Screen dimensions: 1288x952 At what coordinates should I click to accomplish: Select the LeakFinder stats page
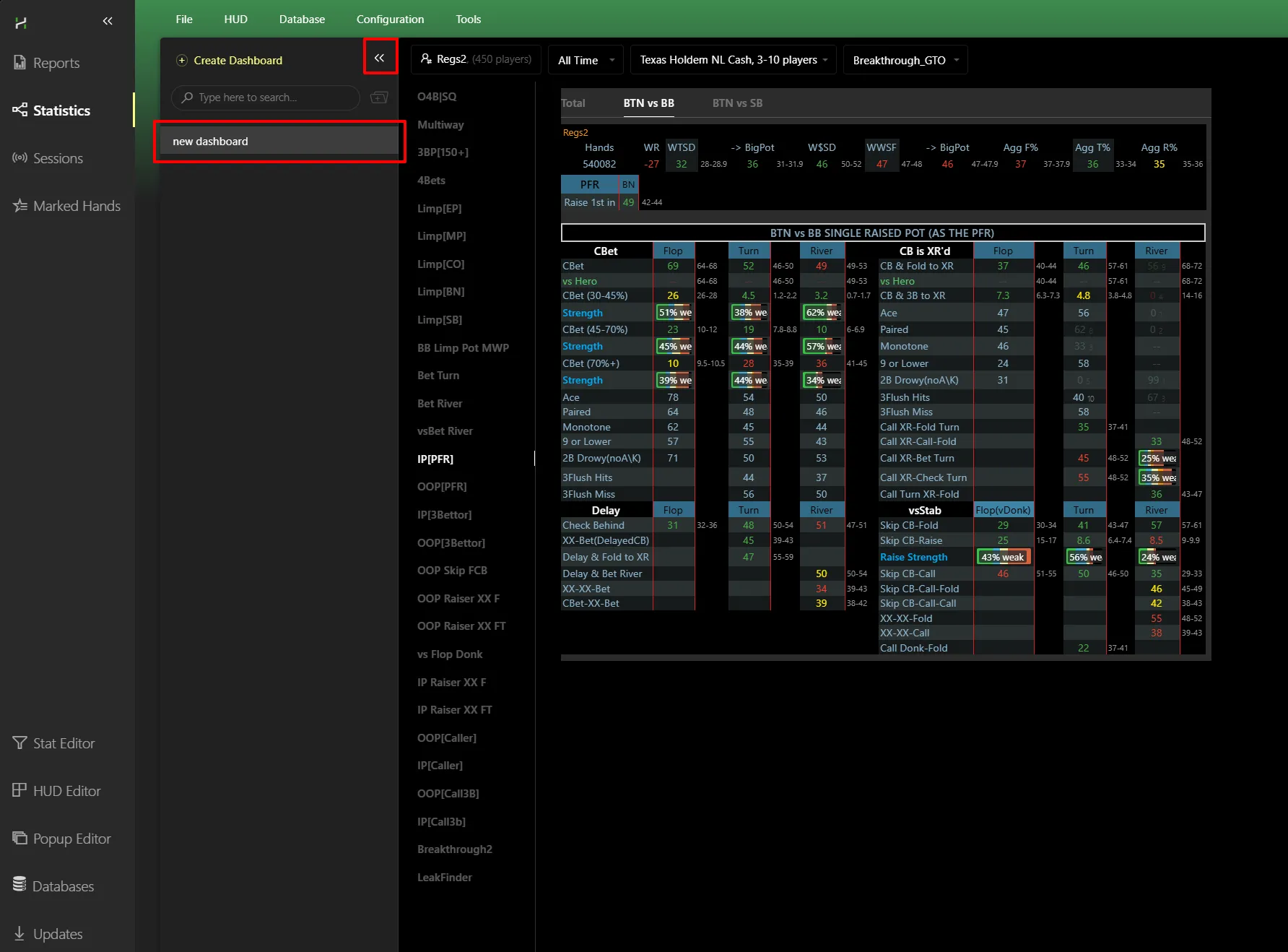click(444, 878)
